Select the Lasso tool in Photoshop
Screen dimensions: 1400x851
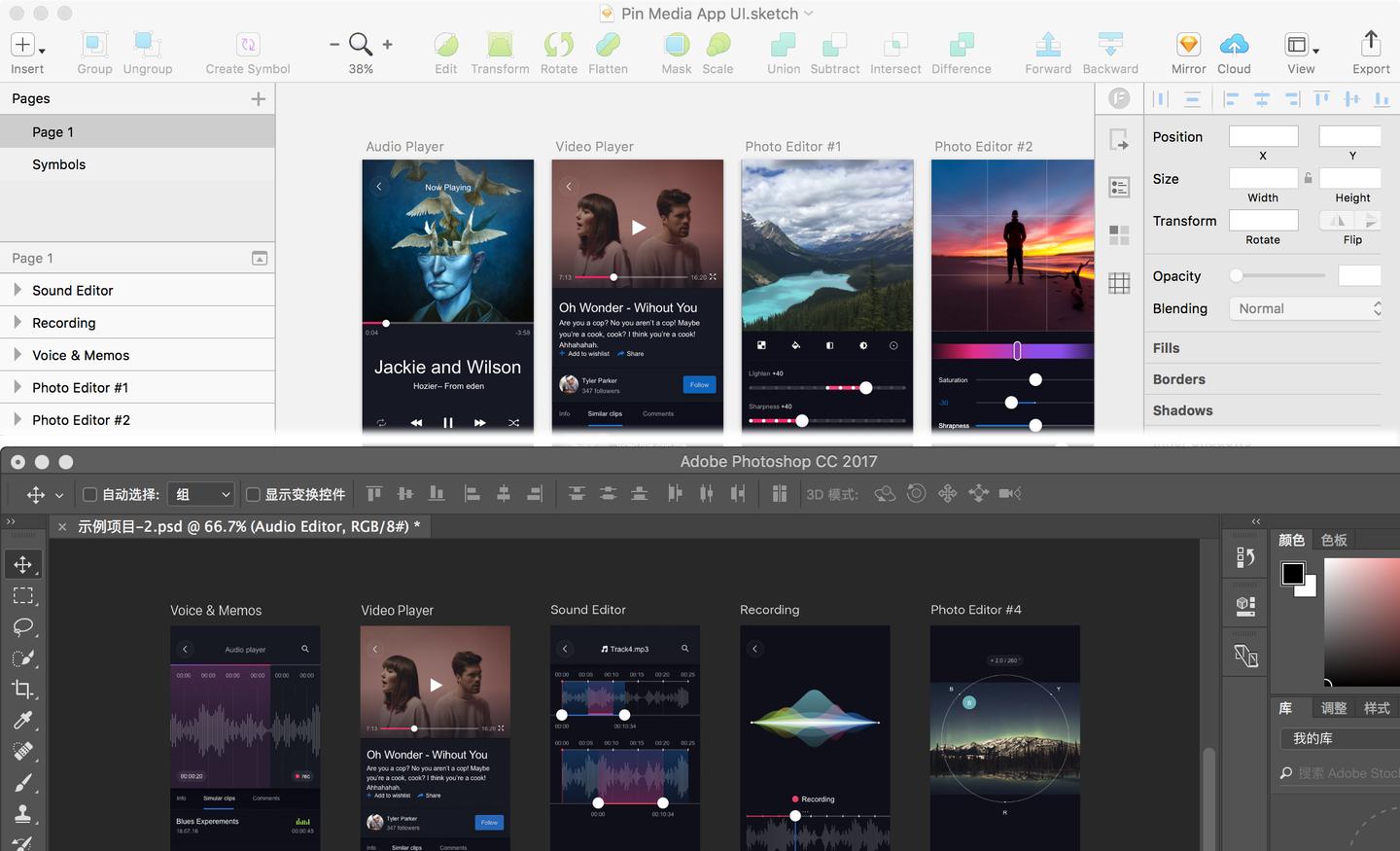pyautogui.click(x=23, y=626)
